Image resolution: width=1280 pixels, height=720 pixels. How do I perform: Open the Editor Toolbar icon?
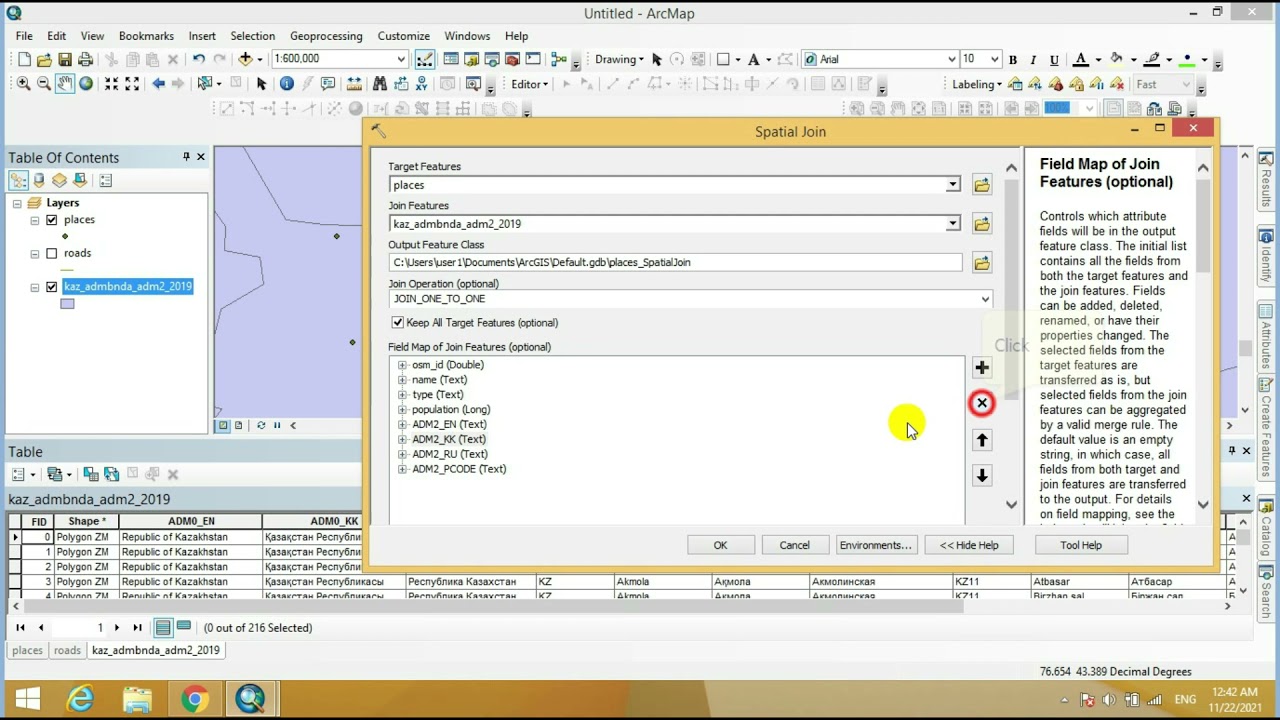coord(424,60)
